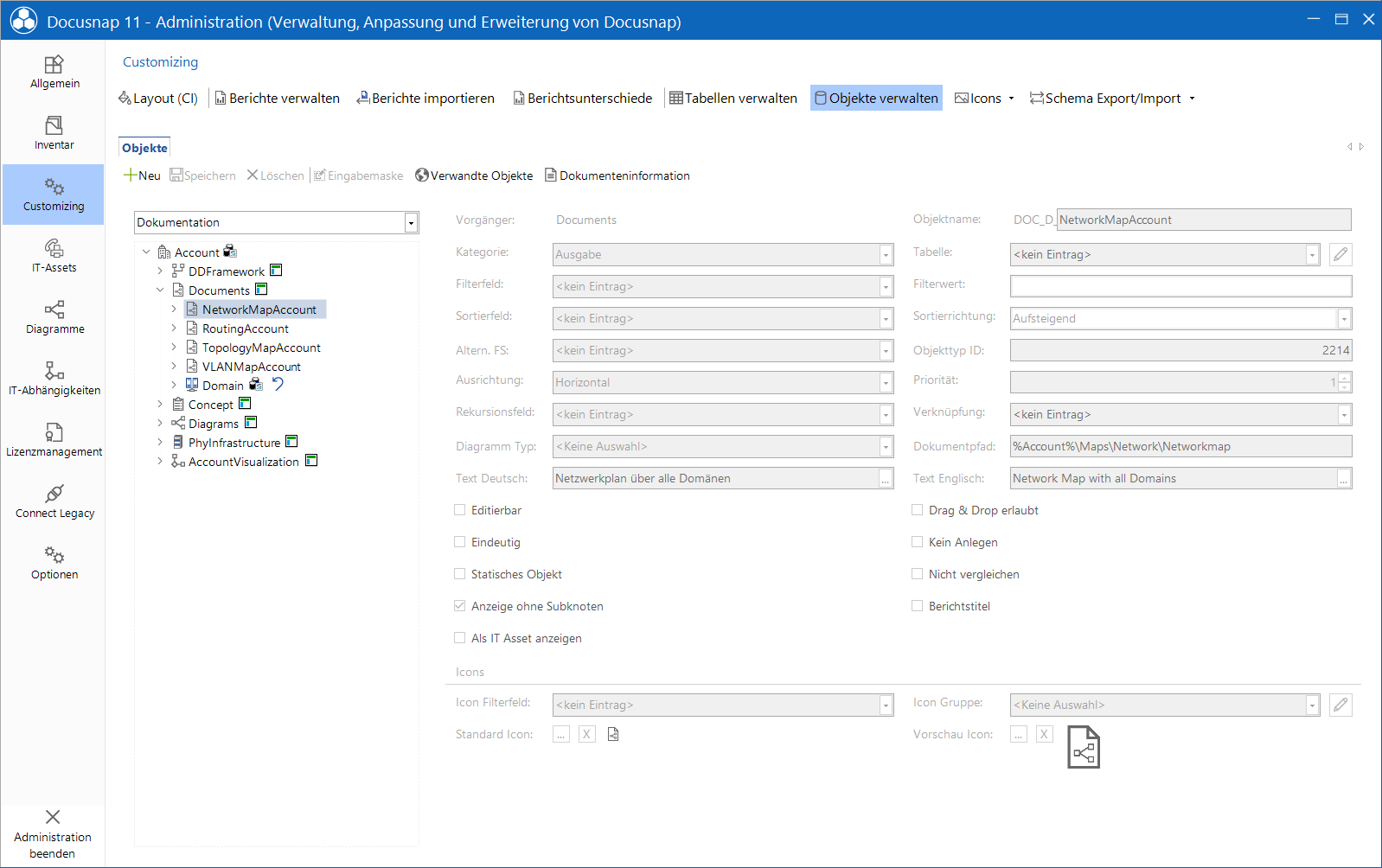
Task: Expand the DDFramework tree node
Action: click(x=160, y=271)
